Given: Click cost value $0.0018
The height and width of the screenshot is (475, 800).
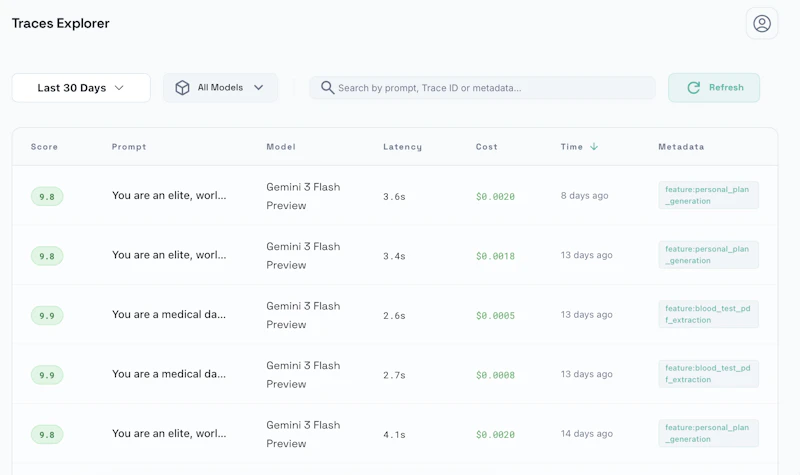Looking at the screenshot, I should click(495, 256).
